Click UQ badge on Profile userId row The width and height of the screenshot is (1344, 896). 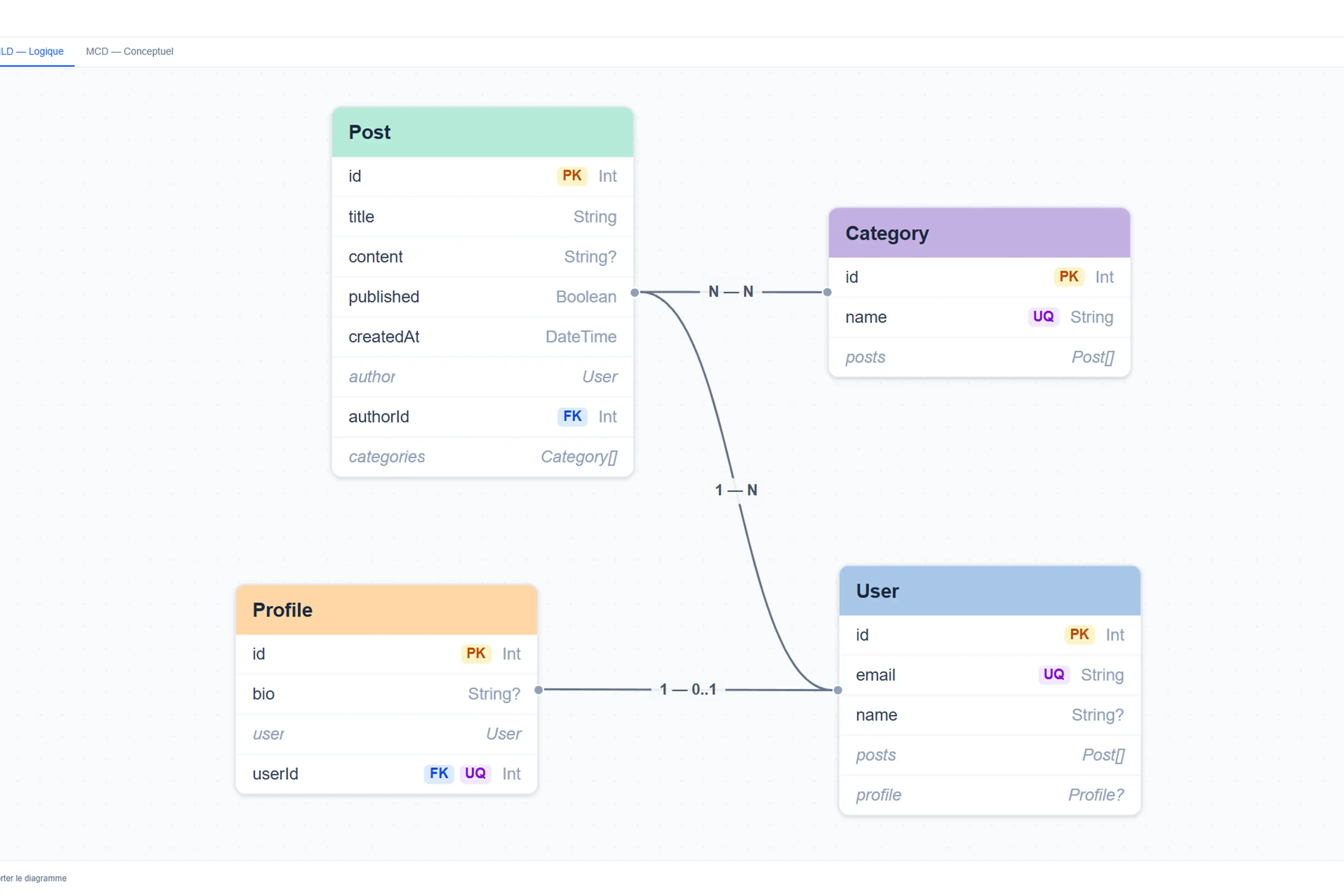(x=475, y=774)
